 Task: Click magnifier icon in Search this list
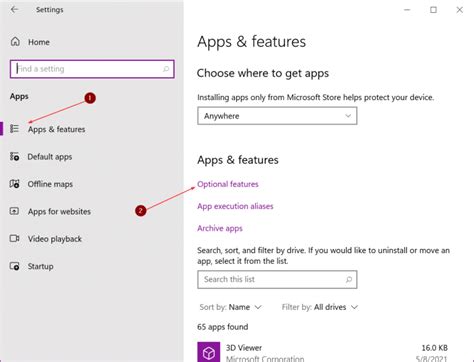349,279
